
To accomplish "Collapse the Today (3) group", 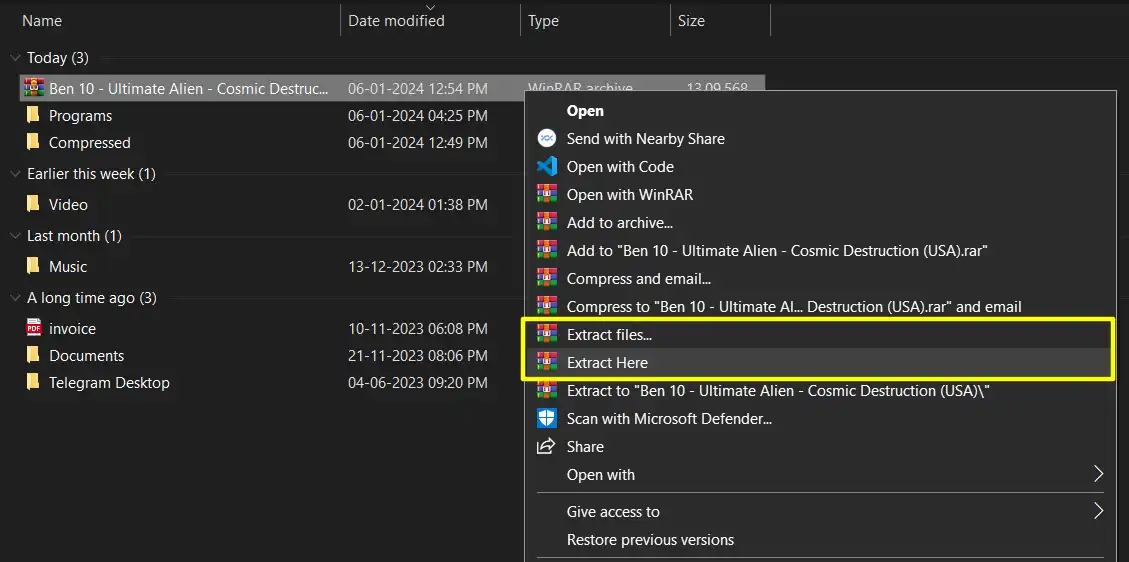I will click(15, 58).
